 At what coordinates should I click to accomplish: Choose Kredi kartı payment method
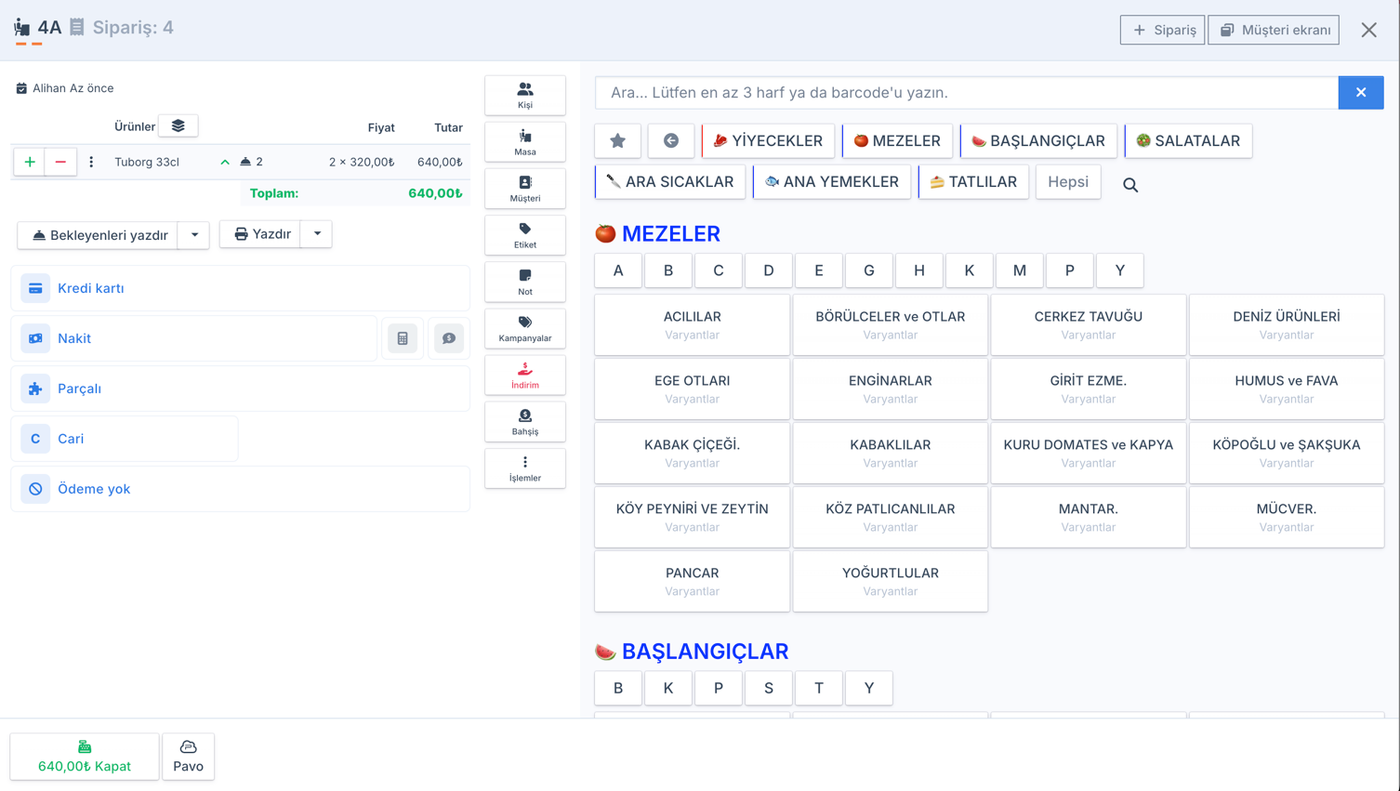(x=240, y=288)
